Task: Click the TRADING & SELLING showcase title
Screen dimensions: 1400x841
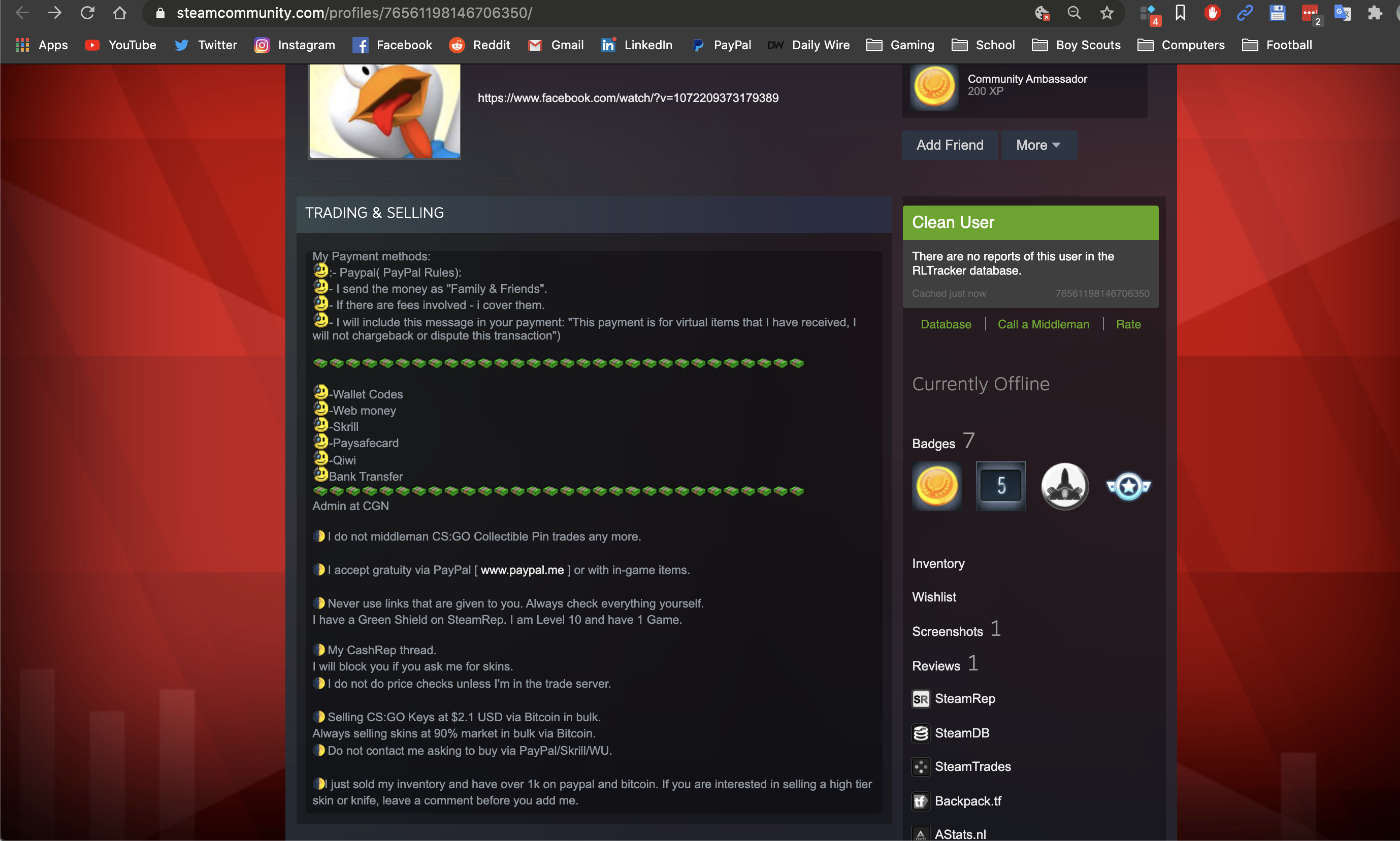Action: pyautogui.click(x=374, y=213)
